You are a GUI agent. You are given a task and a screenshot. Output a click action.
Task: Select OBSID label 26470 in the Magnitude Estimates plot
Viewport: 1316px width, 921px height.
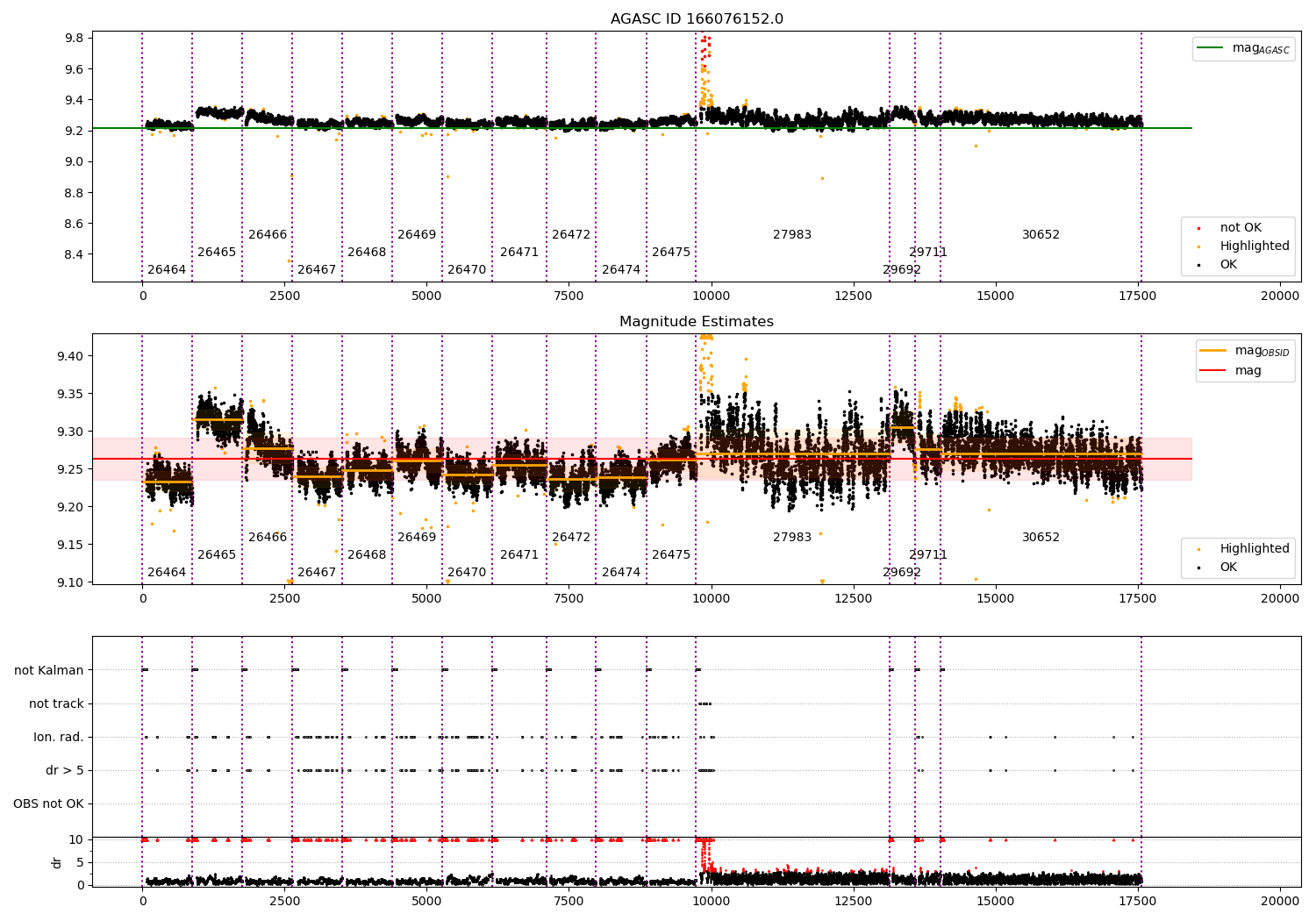pyautogui.click(x=467, y=573)
